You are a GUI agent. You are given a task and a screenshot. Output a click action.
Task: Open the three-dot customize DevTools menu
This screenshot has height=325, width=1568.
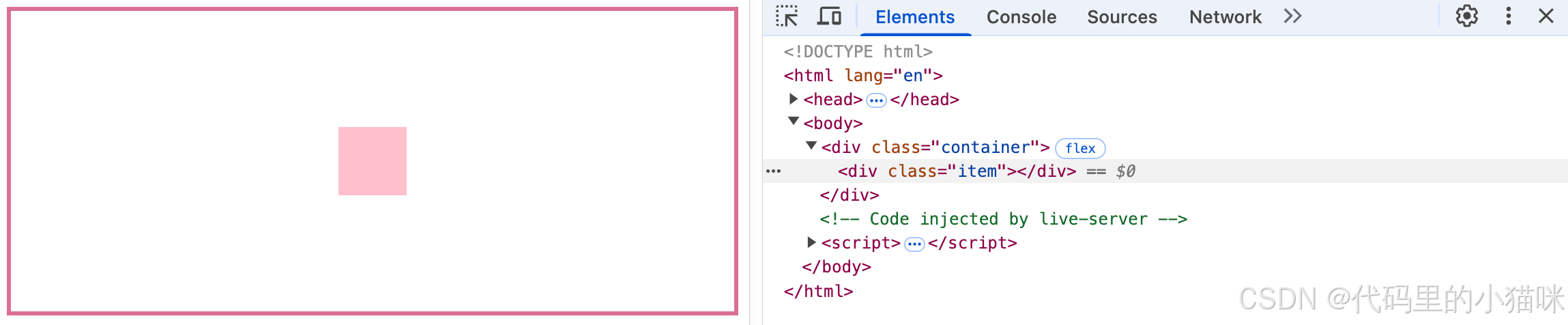tap(1509, 16)
